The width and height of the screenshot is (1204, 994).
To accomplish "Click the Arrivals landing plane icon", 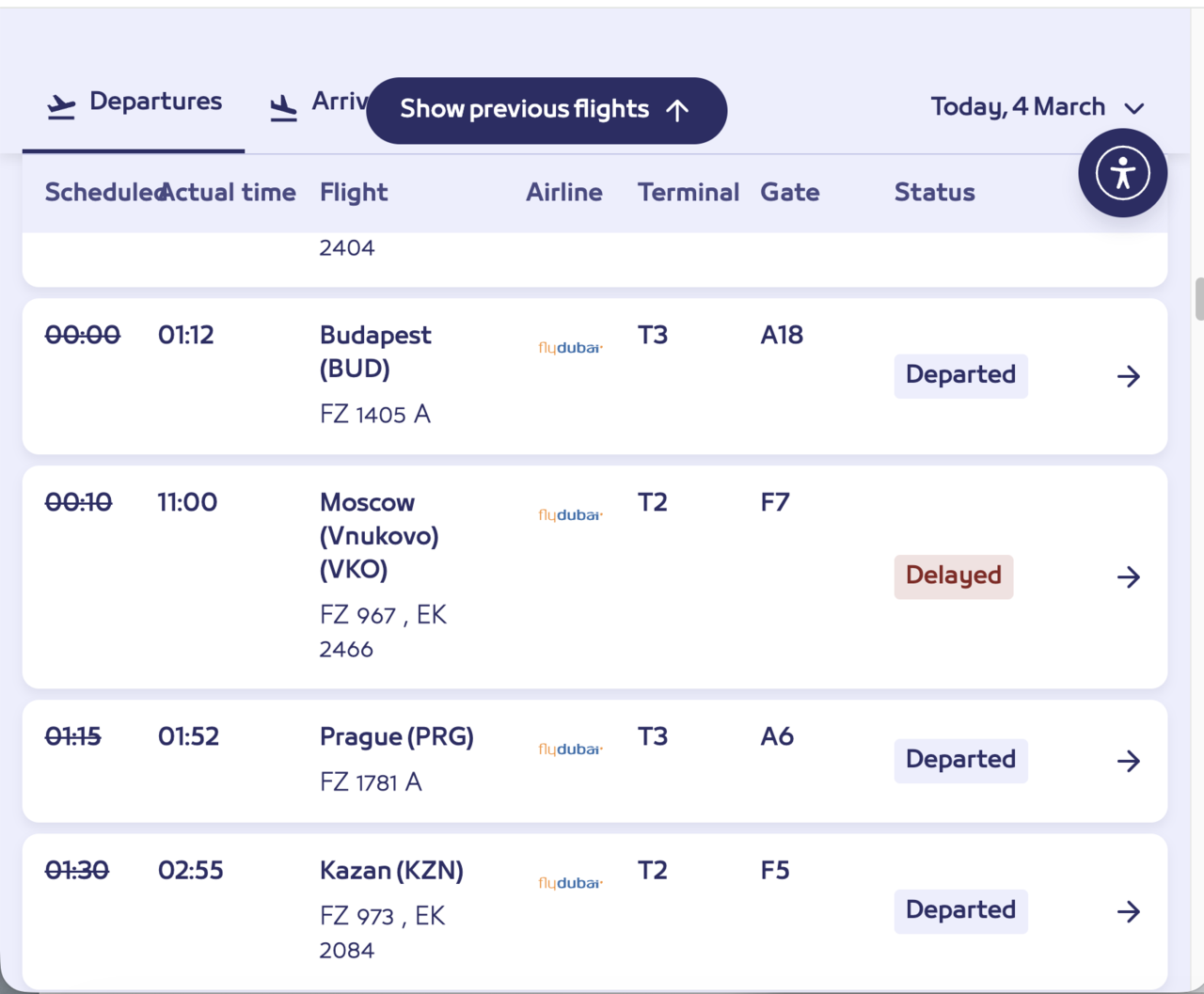I will point(283,107).
